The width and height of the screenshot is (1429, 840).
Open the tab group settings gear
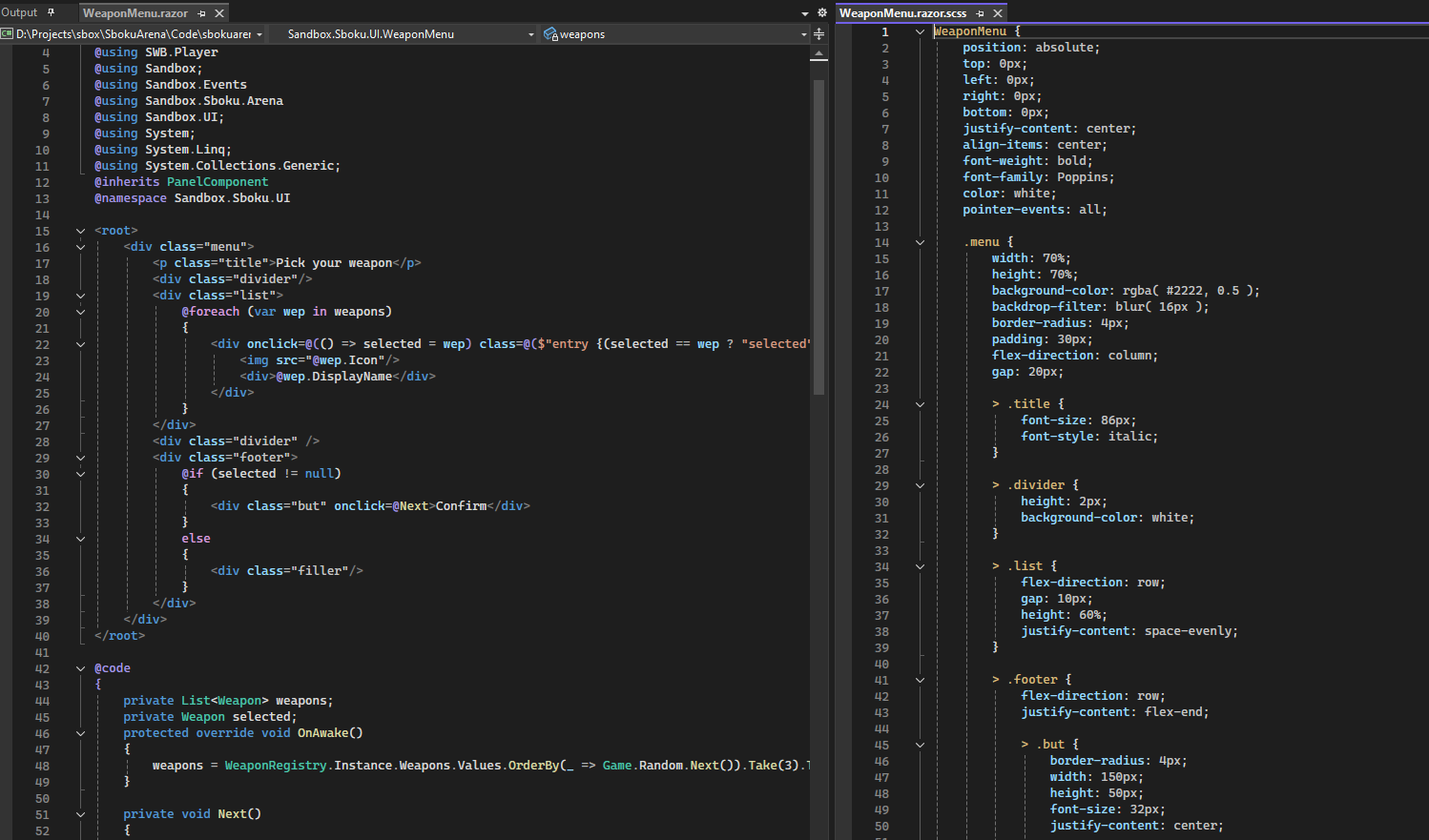(x=821, y=13)
